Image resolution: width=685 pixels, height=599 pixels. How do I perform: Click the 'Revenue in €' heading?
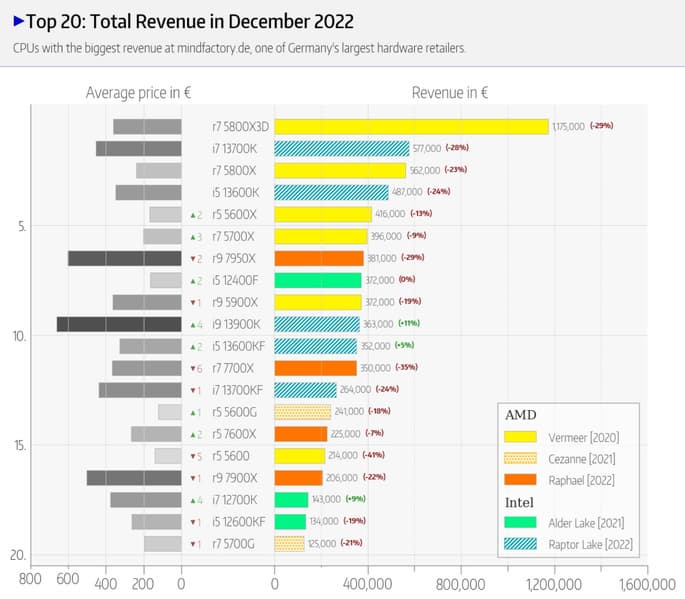click(450, 93)
